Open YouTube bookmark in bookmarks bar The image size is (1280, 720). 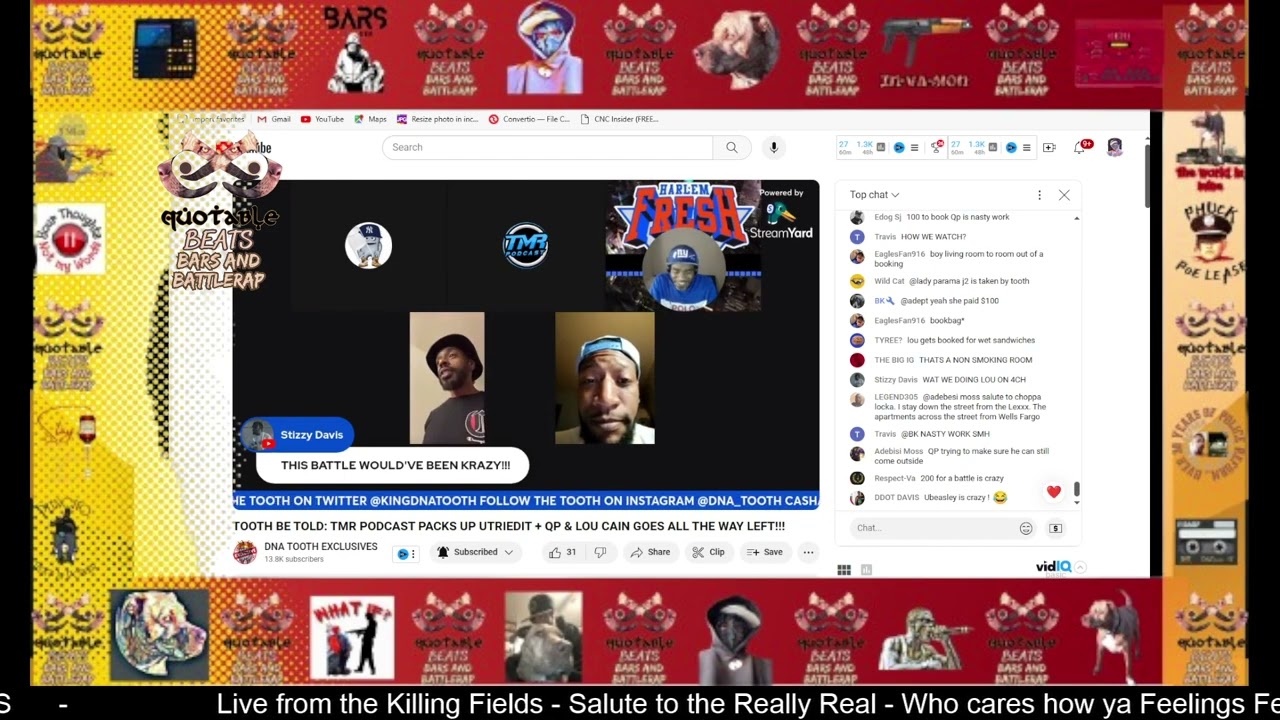[322, 119]
